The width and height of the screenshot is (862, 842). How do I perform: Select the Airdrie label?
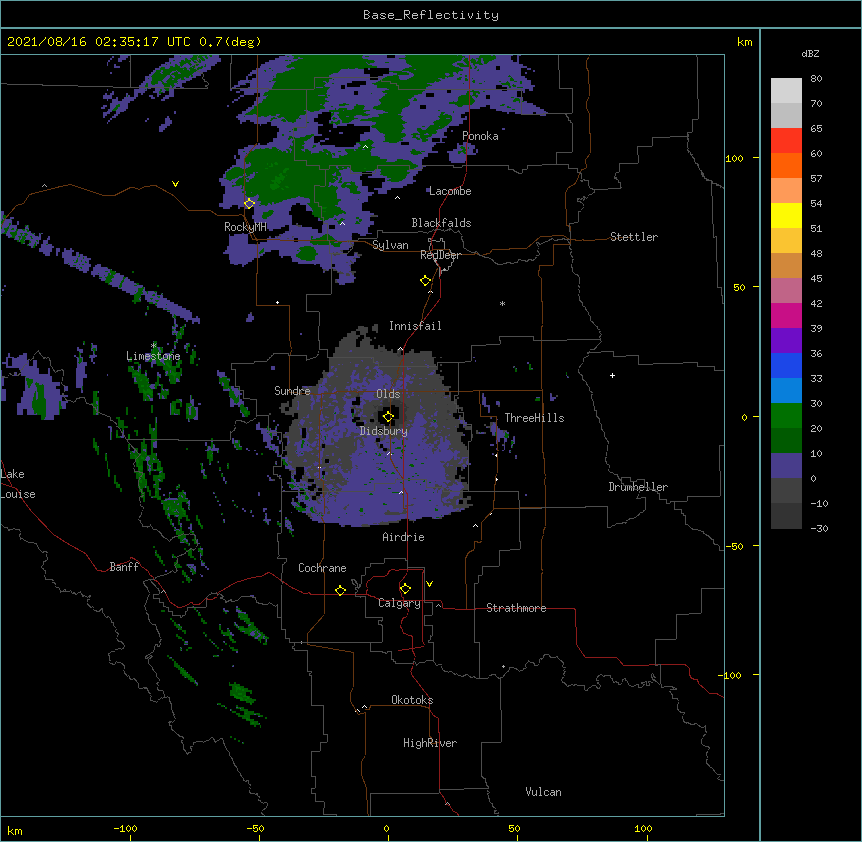[404, 537]
